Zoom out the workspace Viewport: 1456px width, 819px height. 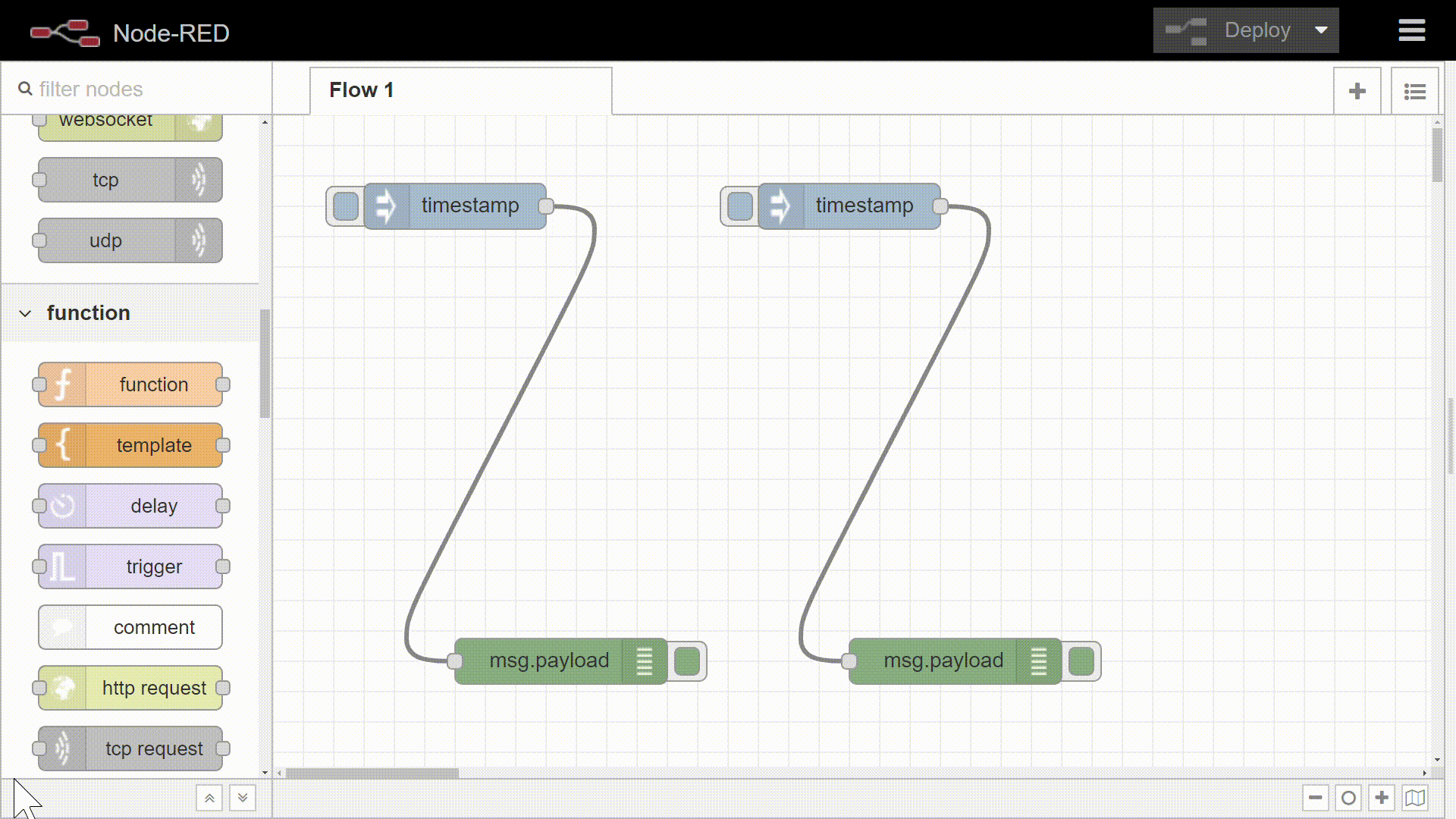pyautogui.click(x=1315, y=798)
